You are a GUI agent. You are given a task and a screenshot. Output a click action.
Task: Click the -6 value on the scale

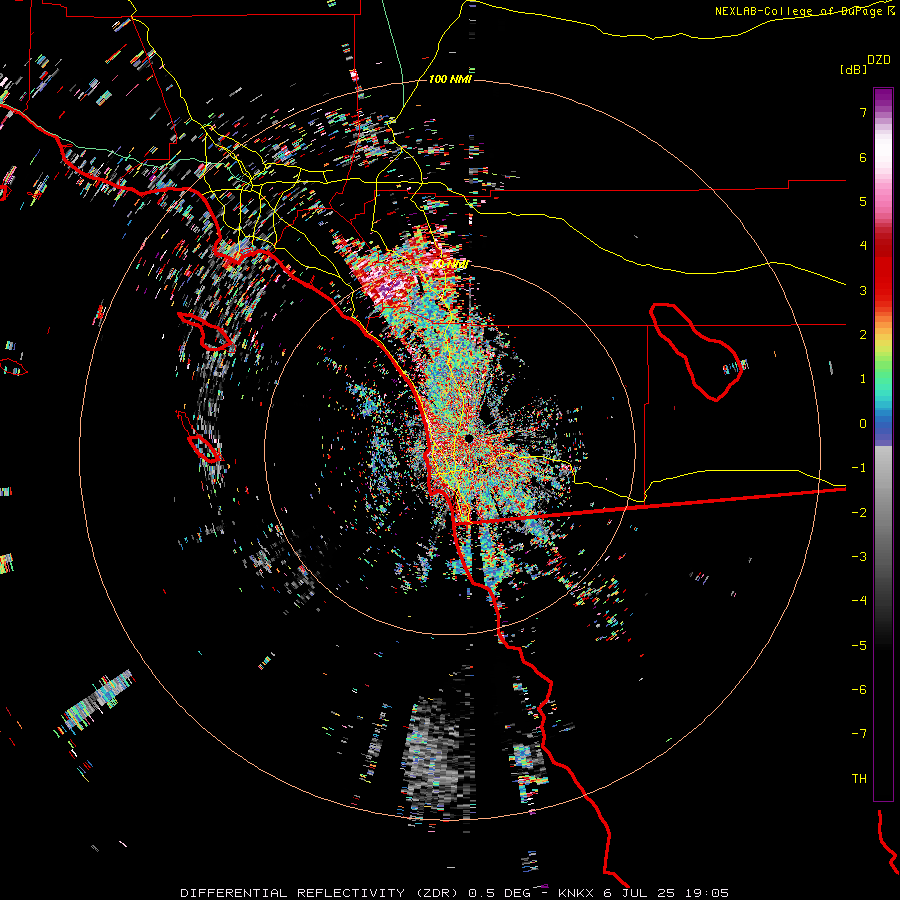[859, 690]
